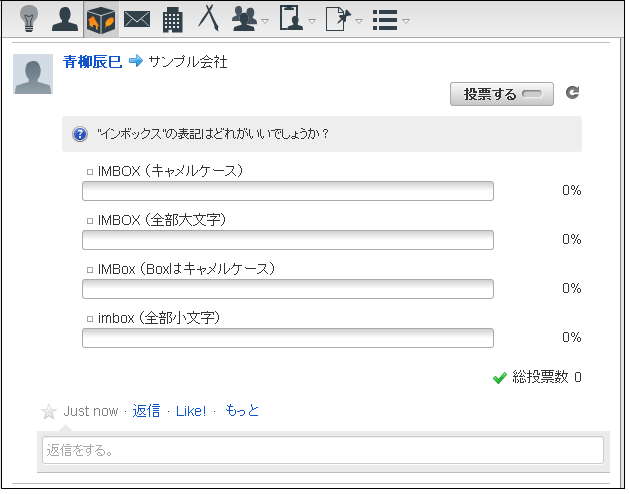This screenshot has height=494, width=630.
Task: Open the single user profile icon
Action: click(x=65, y=19)
